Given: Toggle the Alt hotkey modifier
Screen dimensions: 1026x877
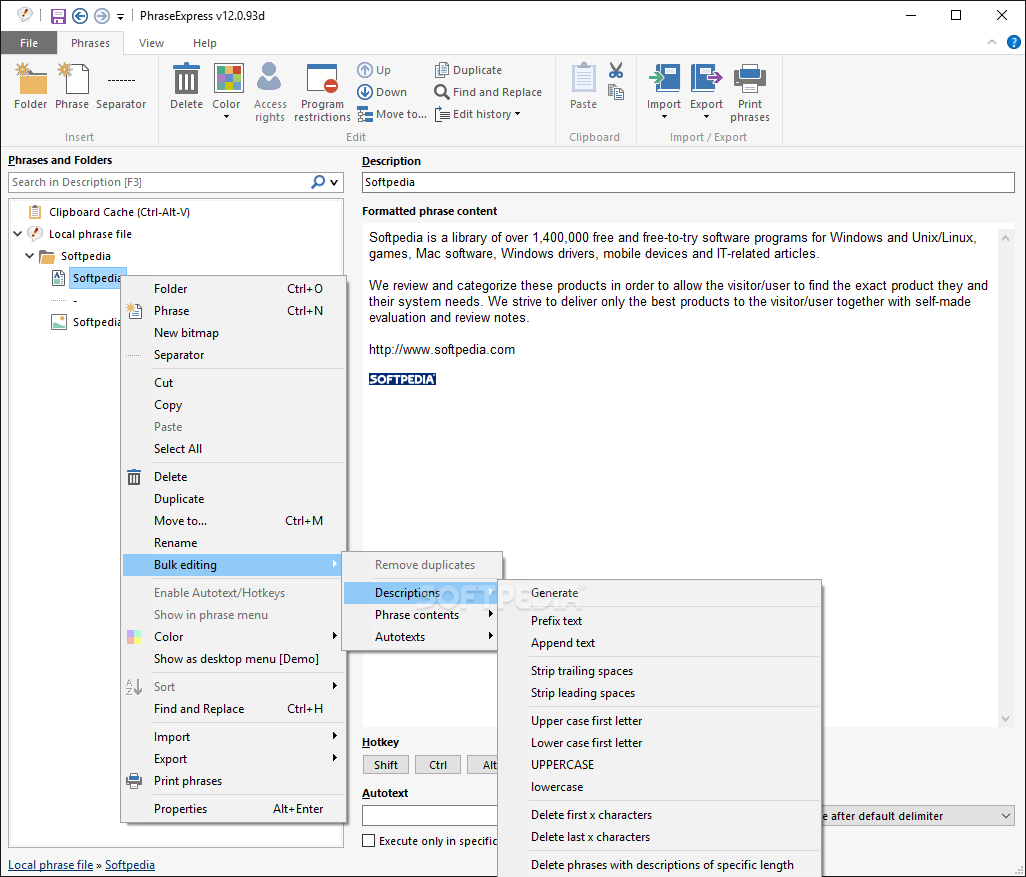Looking at the screenshot, I should tap(483, 764).
